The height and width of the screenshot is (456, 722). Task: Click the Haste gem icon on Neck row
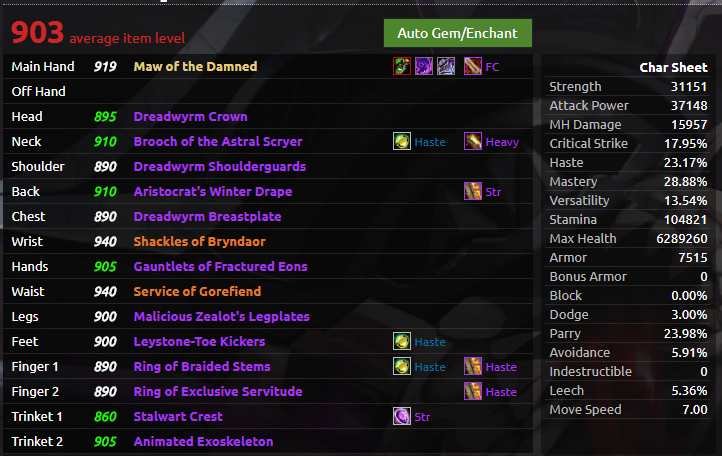click(x=402, y=141)
